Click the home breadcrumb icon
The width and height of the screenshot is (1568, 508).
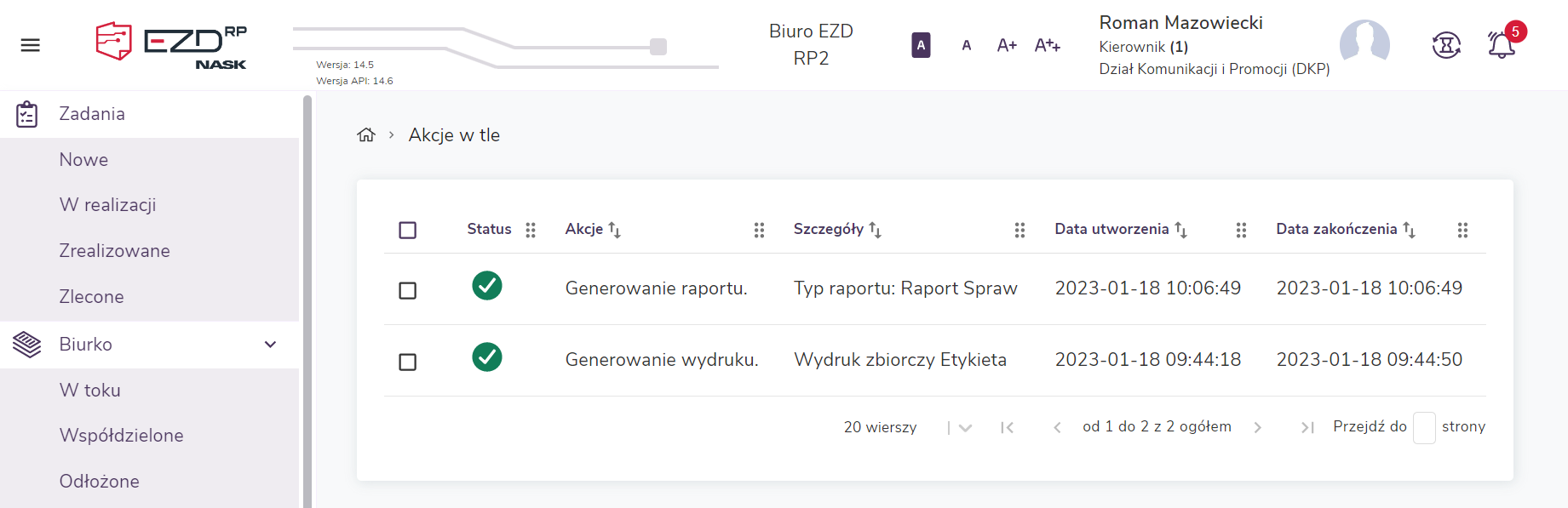pyautogui.click(x=366, y=135)
